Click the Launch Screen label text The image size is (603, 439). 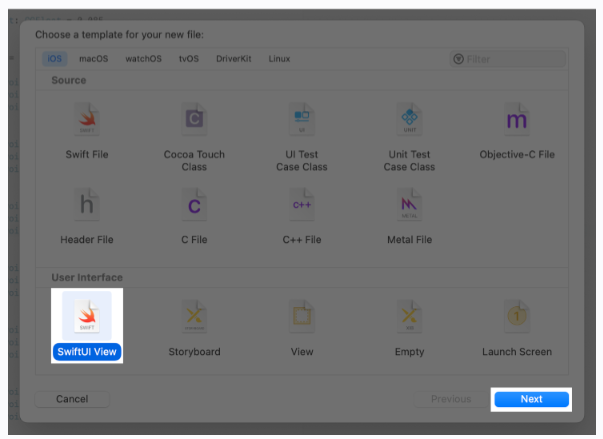click(517, 352)
